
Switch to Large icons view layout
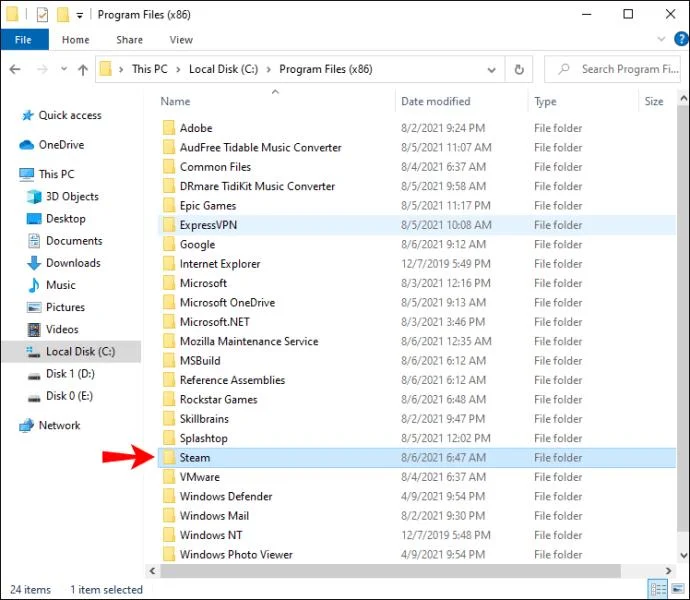click(x=678, y=589)
